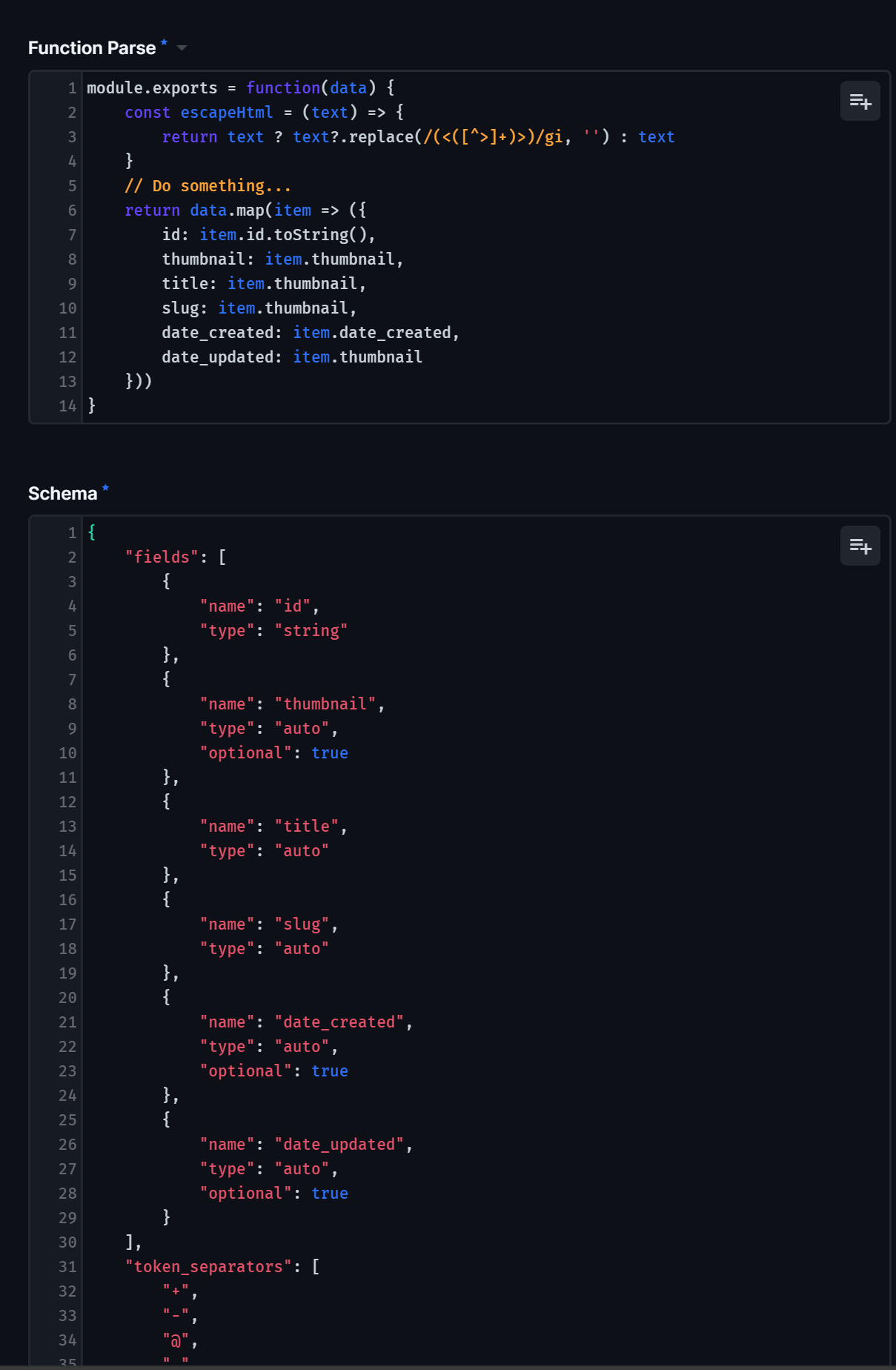This screenshot has width=896, height=1370.
Task: Click the "date_created" name value in Schema
Action: (339, 1022)
